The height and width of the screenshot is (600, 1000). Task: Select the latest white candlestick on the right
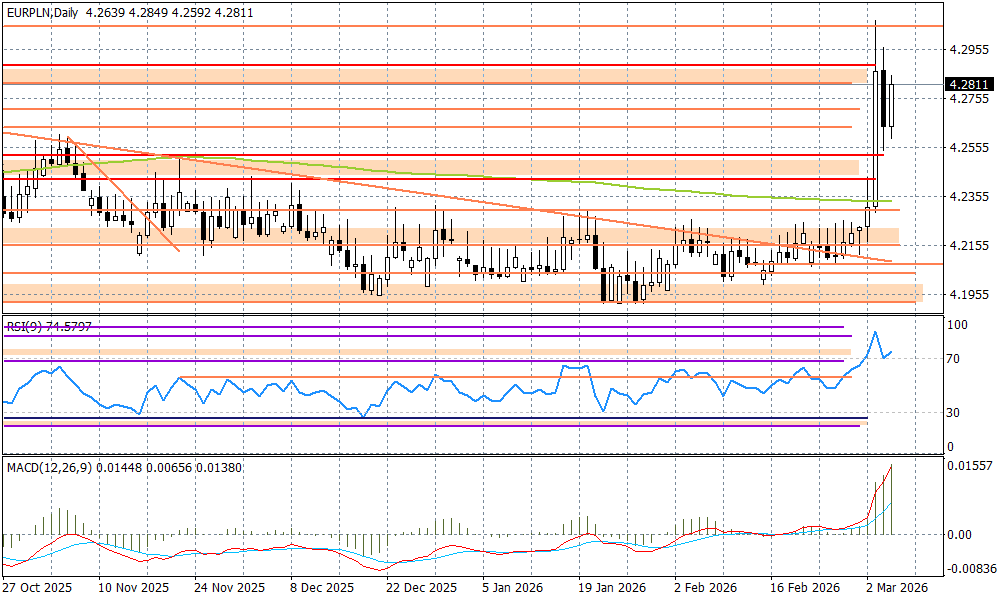[x=891, y=105]
